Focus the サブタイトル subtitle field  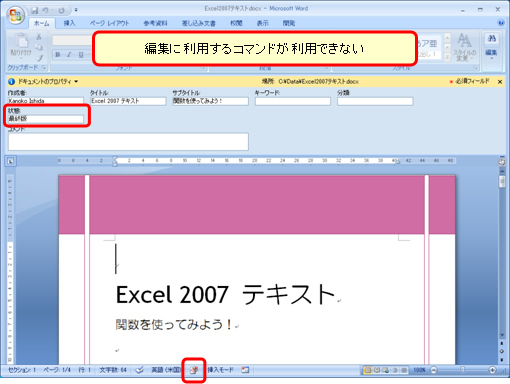[210, 101]
